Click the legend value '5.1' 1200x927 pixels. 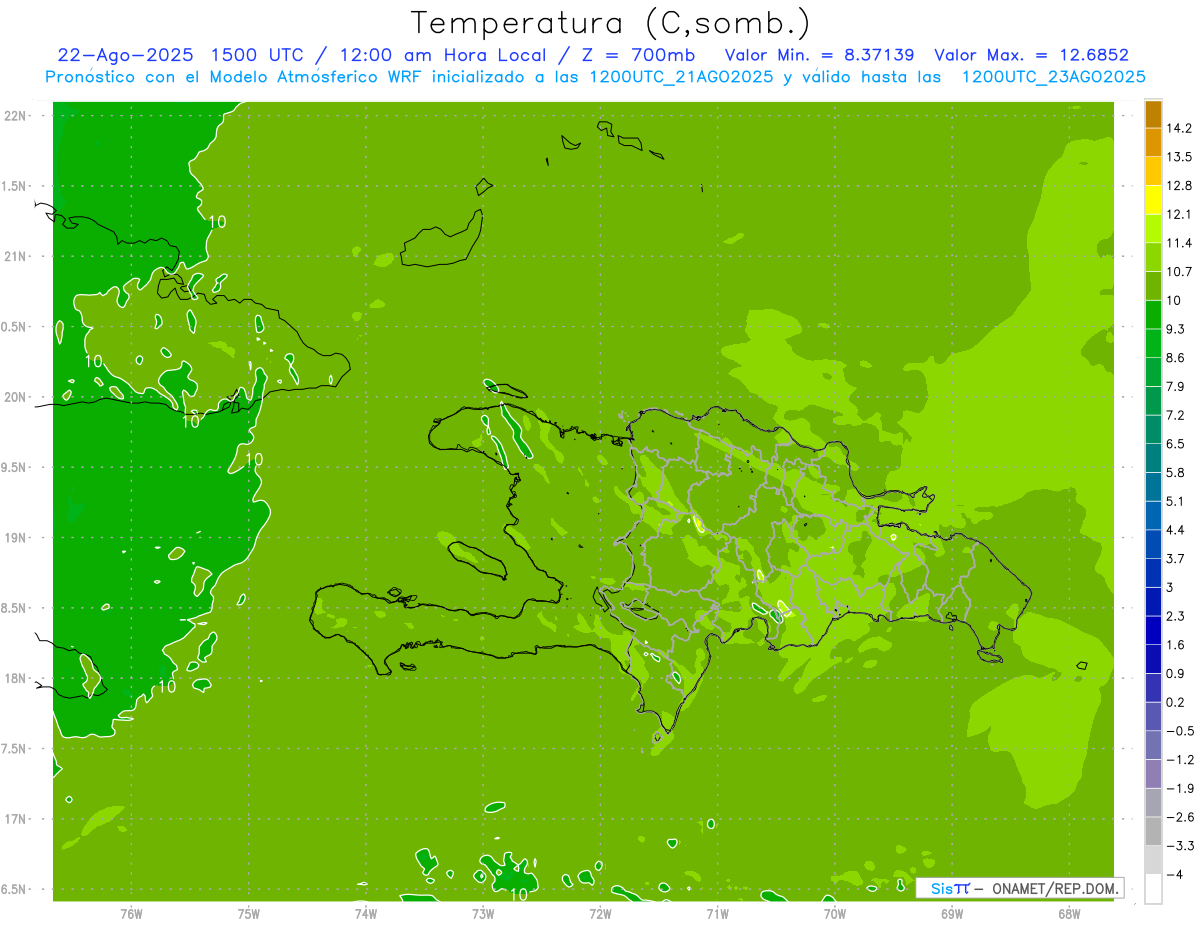[x=1175, y=501]
